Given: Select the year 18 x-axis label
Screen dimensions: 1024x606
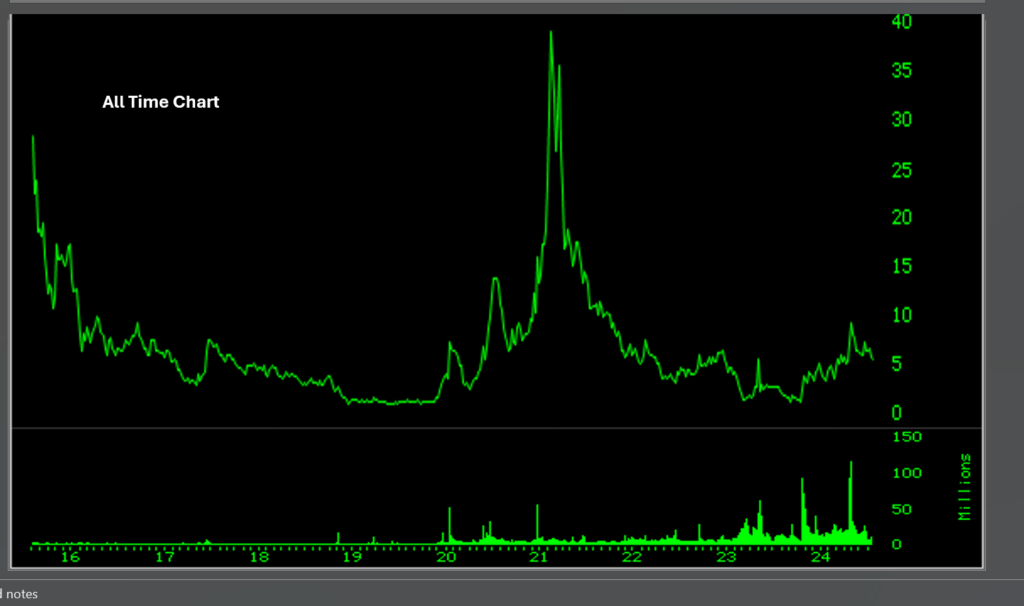Looking at the screenshot, I should click(258, 558).
